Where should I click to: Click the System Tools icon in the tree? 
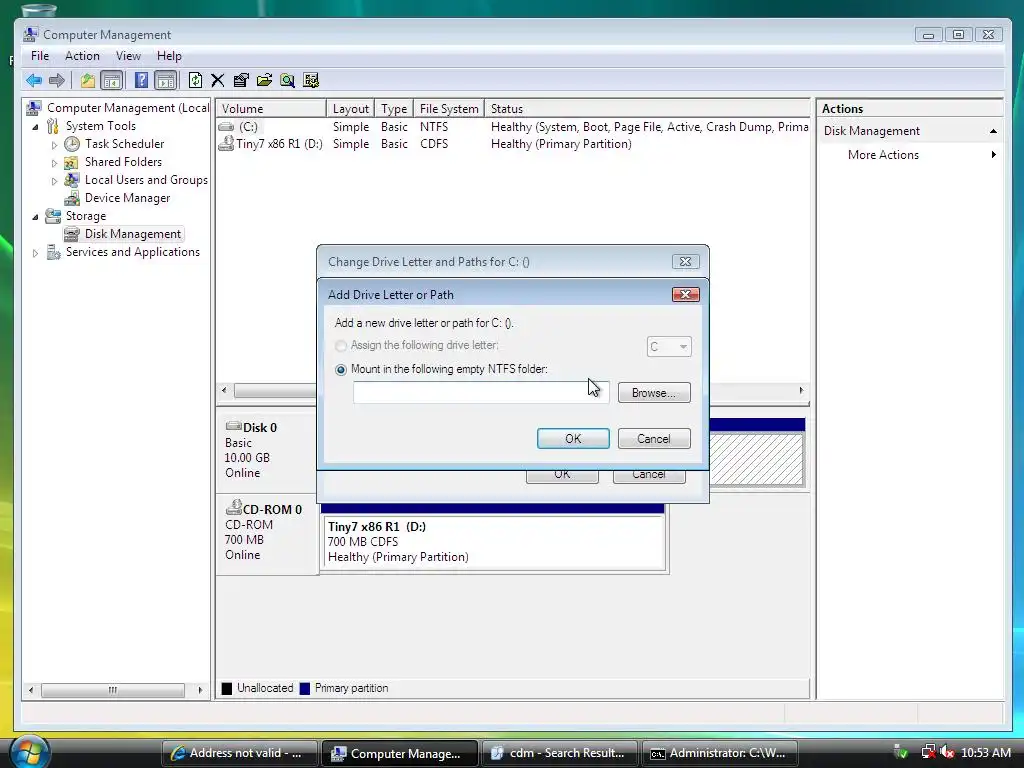tap(53, 126)
